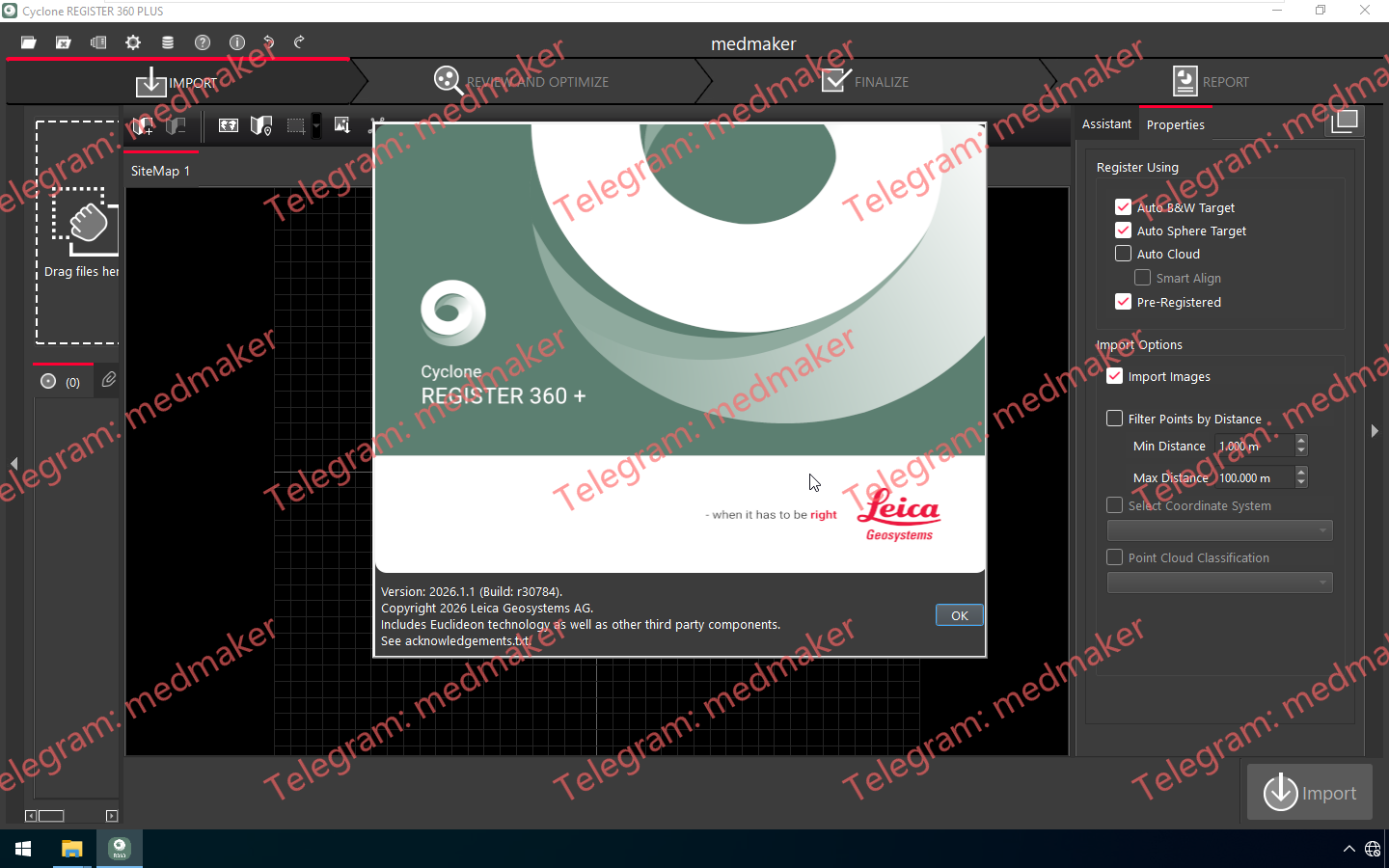Screen dimensions: 1389x868
Task: Select the rectangle selection tool icon
Action: coord(295,125)
